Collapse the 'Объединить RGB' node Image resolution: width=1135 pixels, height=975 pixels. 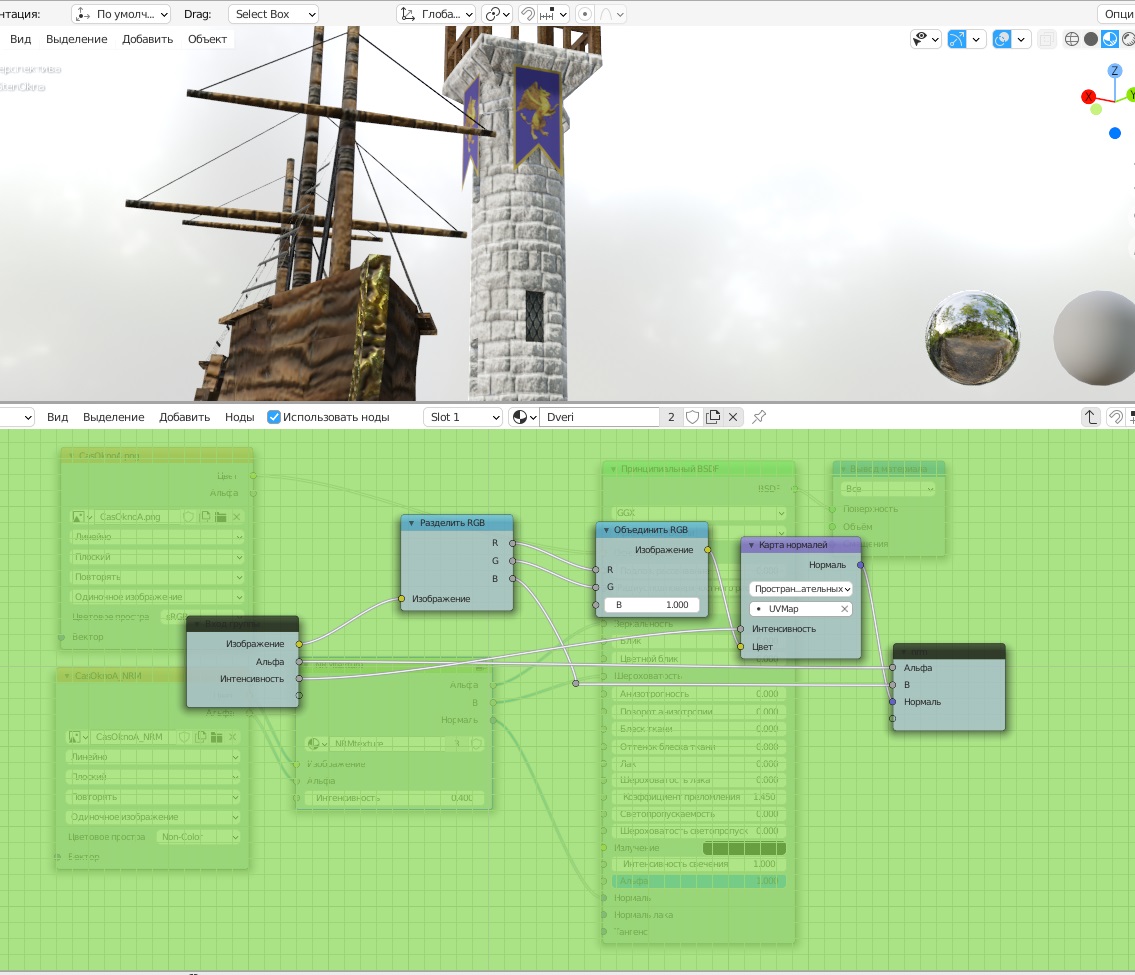606,530
